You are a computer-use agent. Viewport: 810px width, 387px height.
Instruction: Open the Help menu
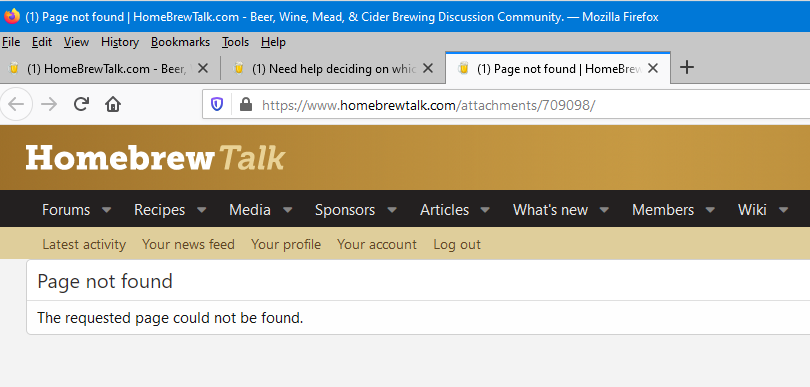[273, 42]
